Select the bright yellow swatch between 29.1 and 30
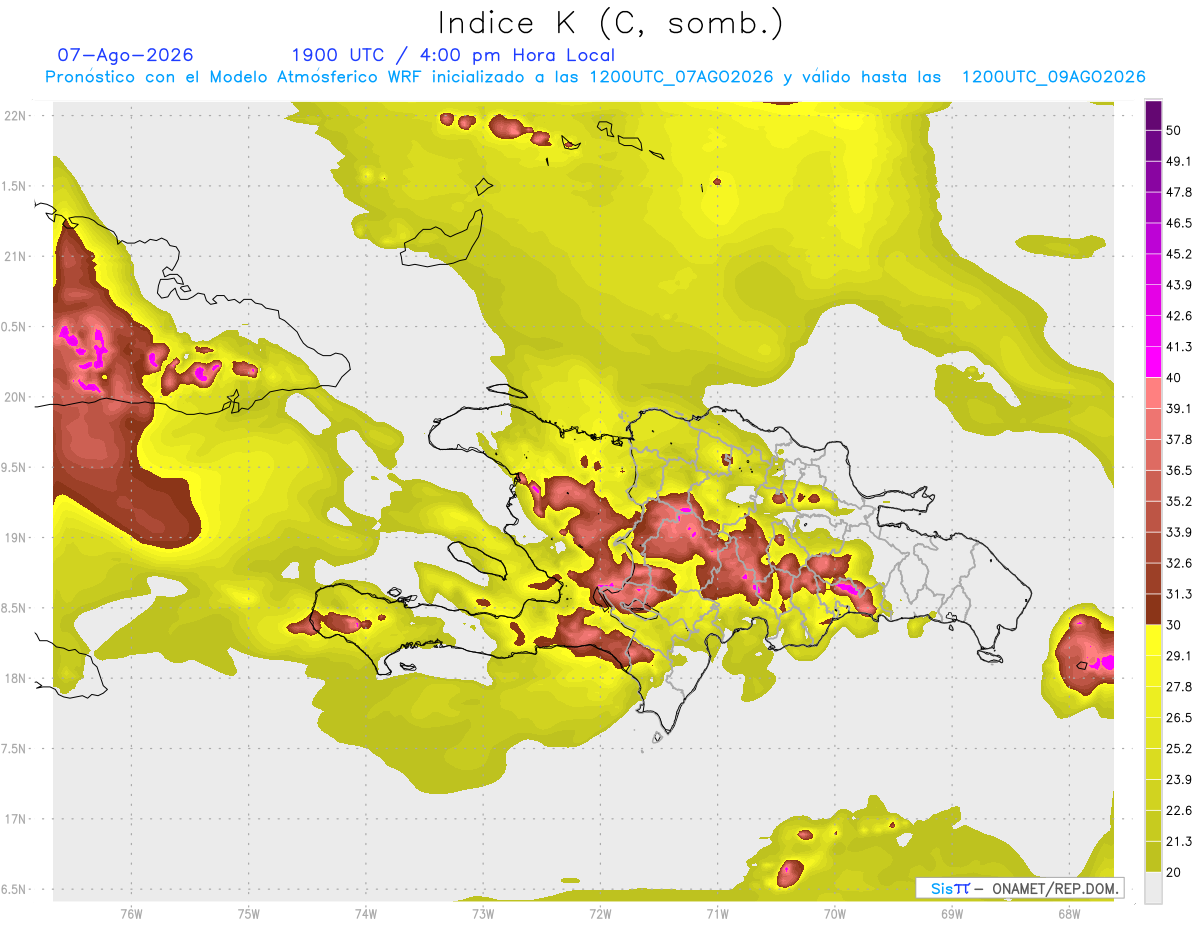Image resolution: width=1200 pixels, height=927 pixels. pos(1153,640)
